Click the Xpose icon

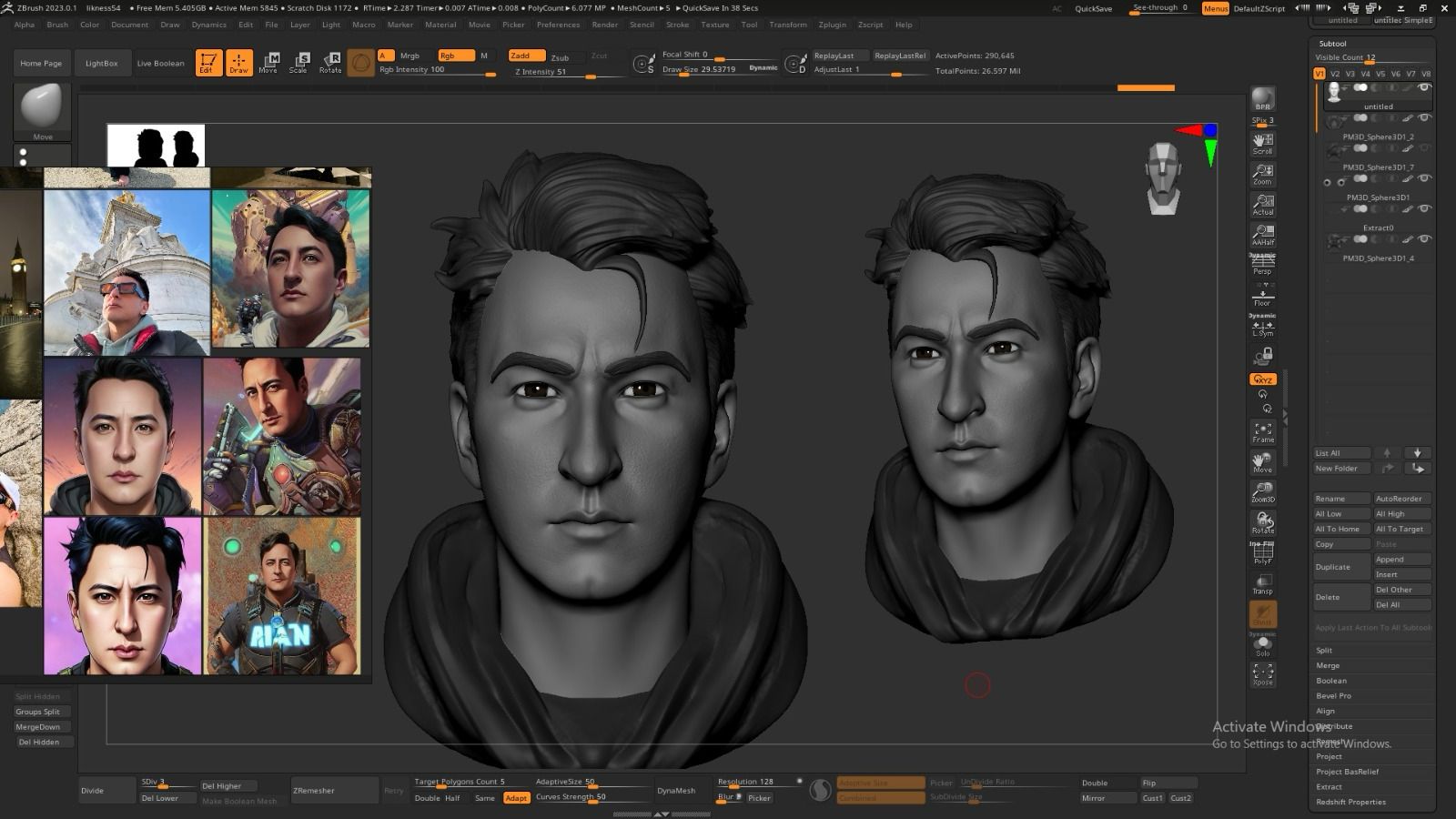tap(1263, 674)
